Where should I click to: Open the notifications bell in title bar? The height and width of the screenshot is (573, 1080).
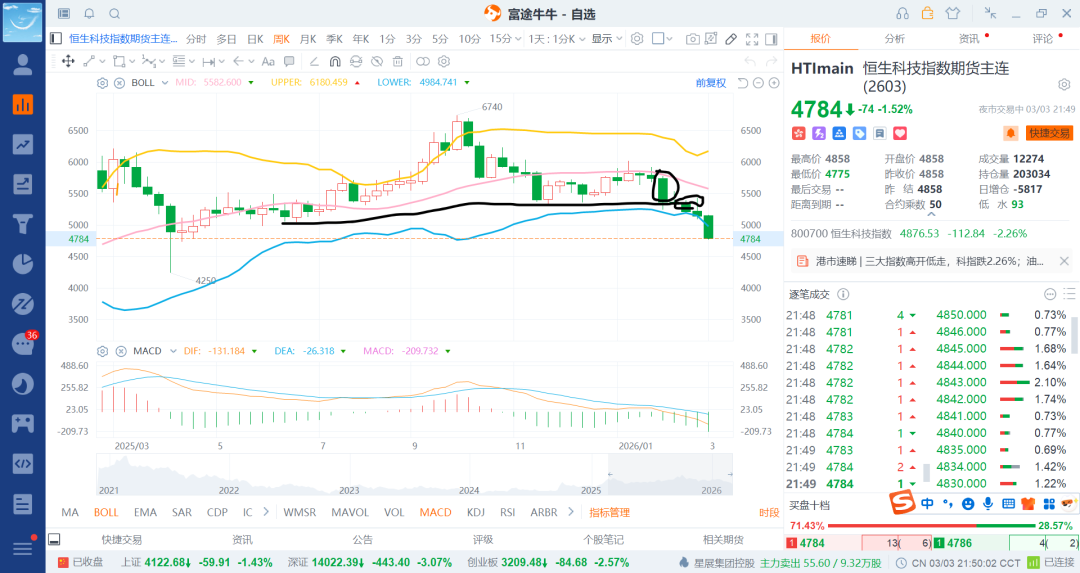point(90,14)
